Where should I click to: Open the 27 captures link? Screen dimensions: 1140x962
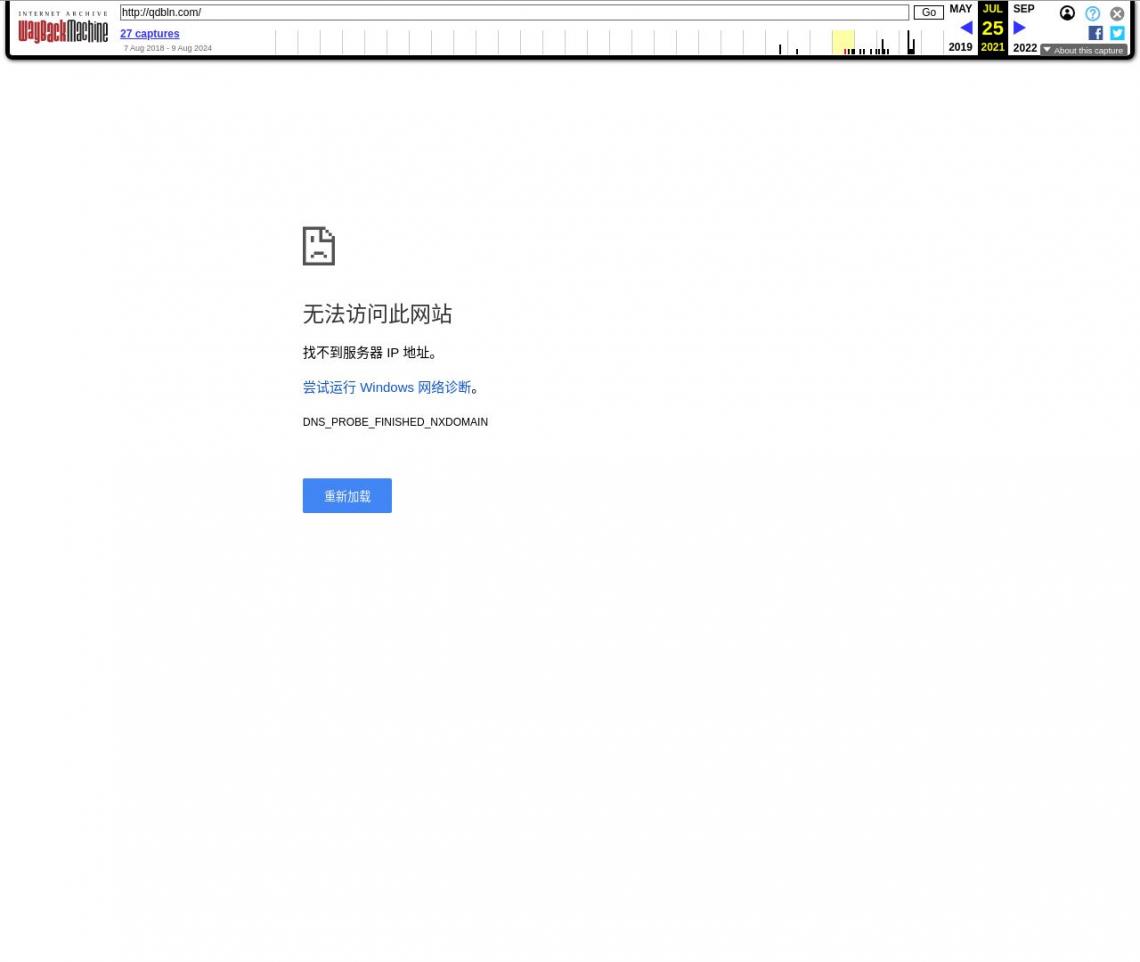[149, 34]
